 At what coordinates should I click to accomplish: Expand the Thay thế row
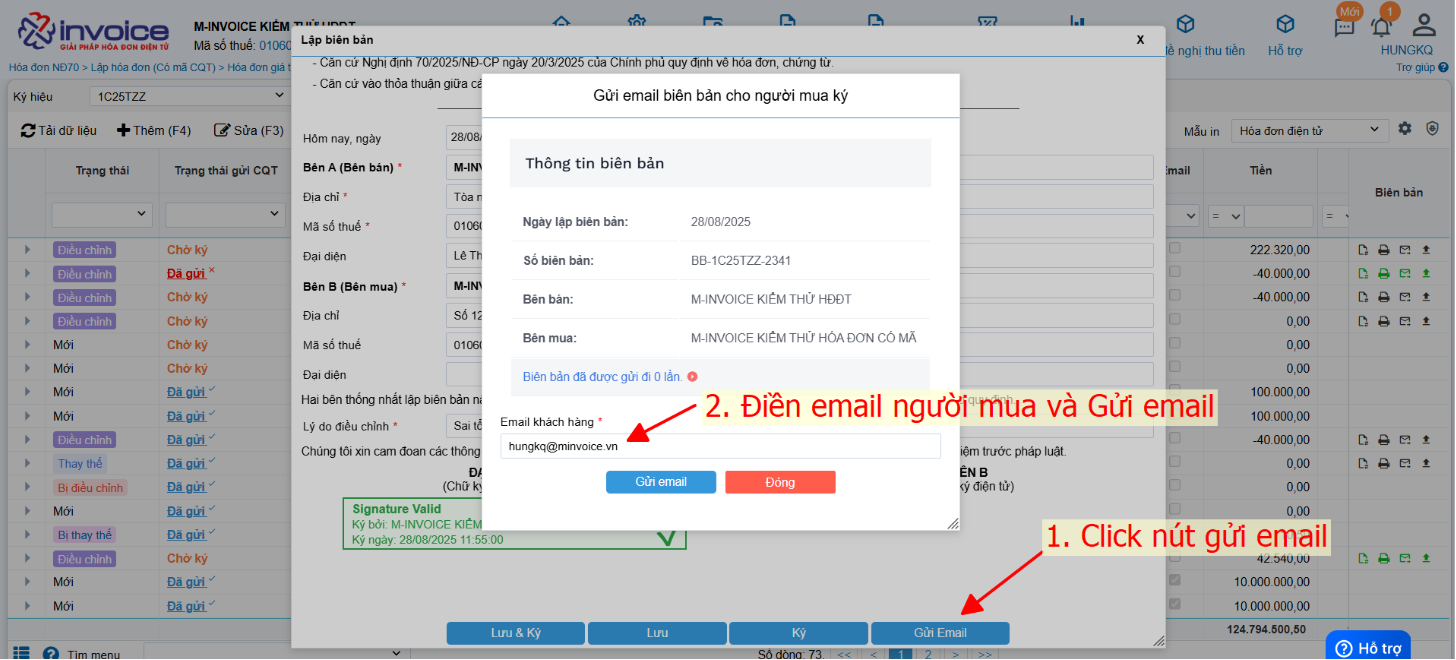tap(28, 464)
